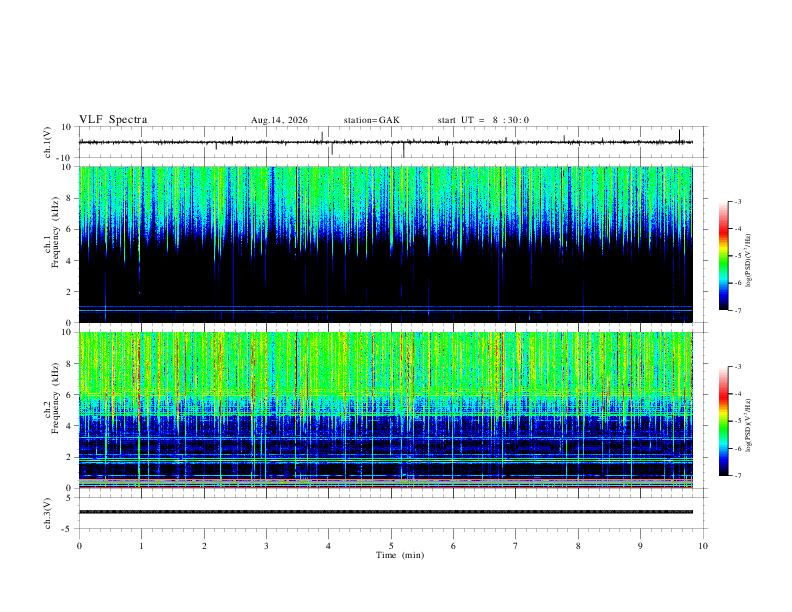Screen dimensions: 792x612
Task: Click the ch.1 spectrogram at 8 kHz region
Action: [x=386, y=198]
